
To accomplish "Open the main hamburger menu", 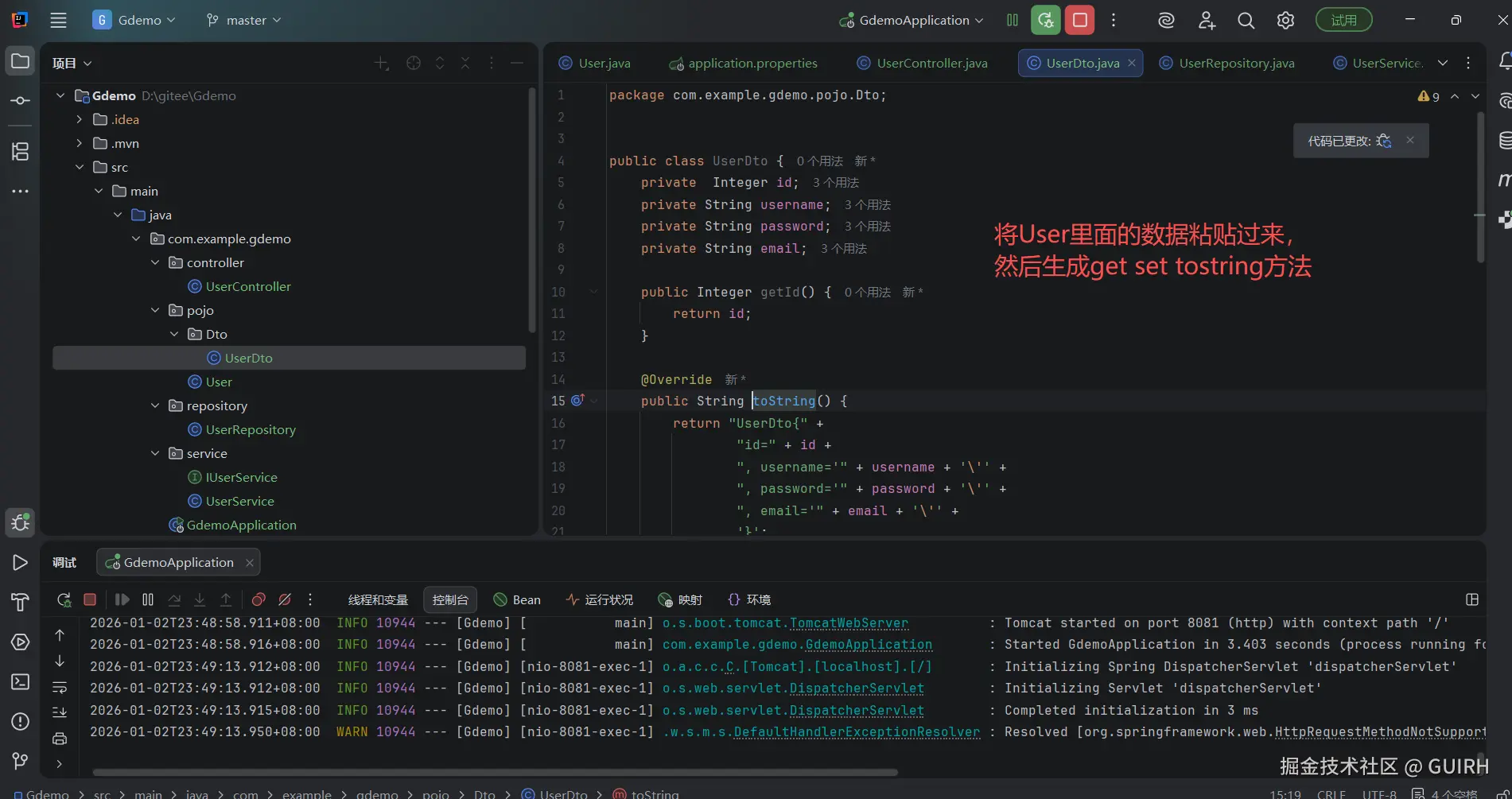I will (58, 21).
